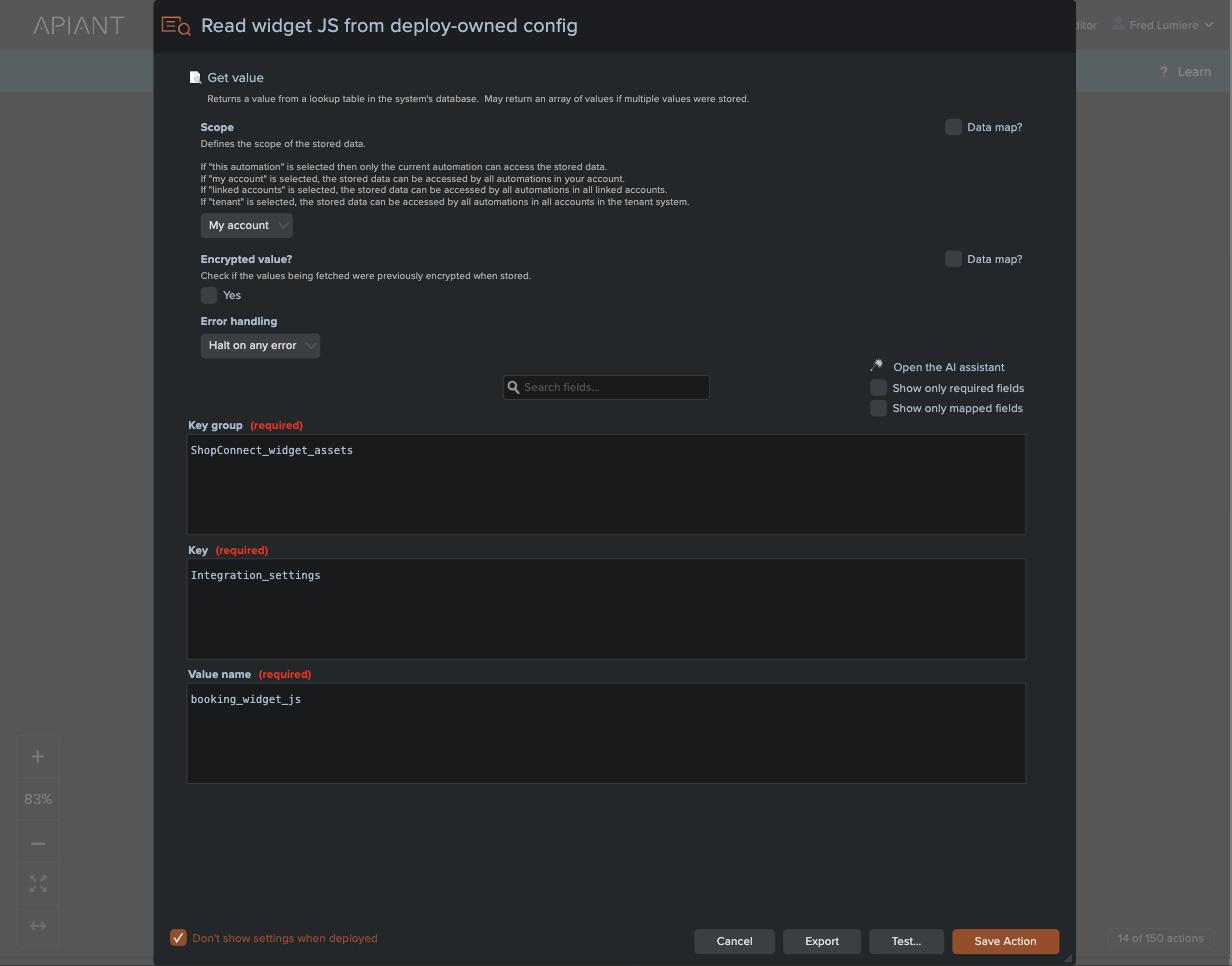Click the Cancel button

(x=734, y=941)
